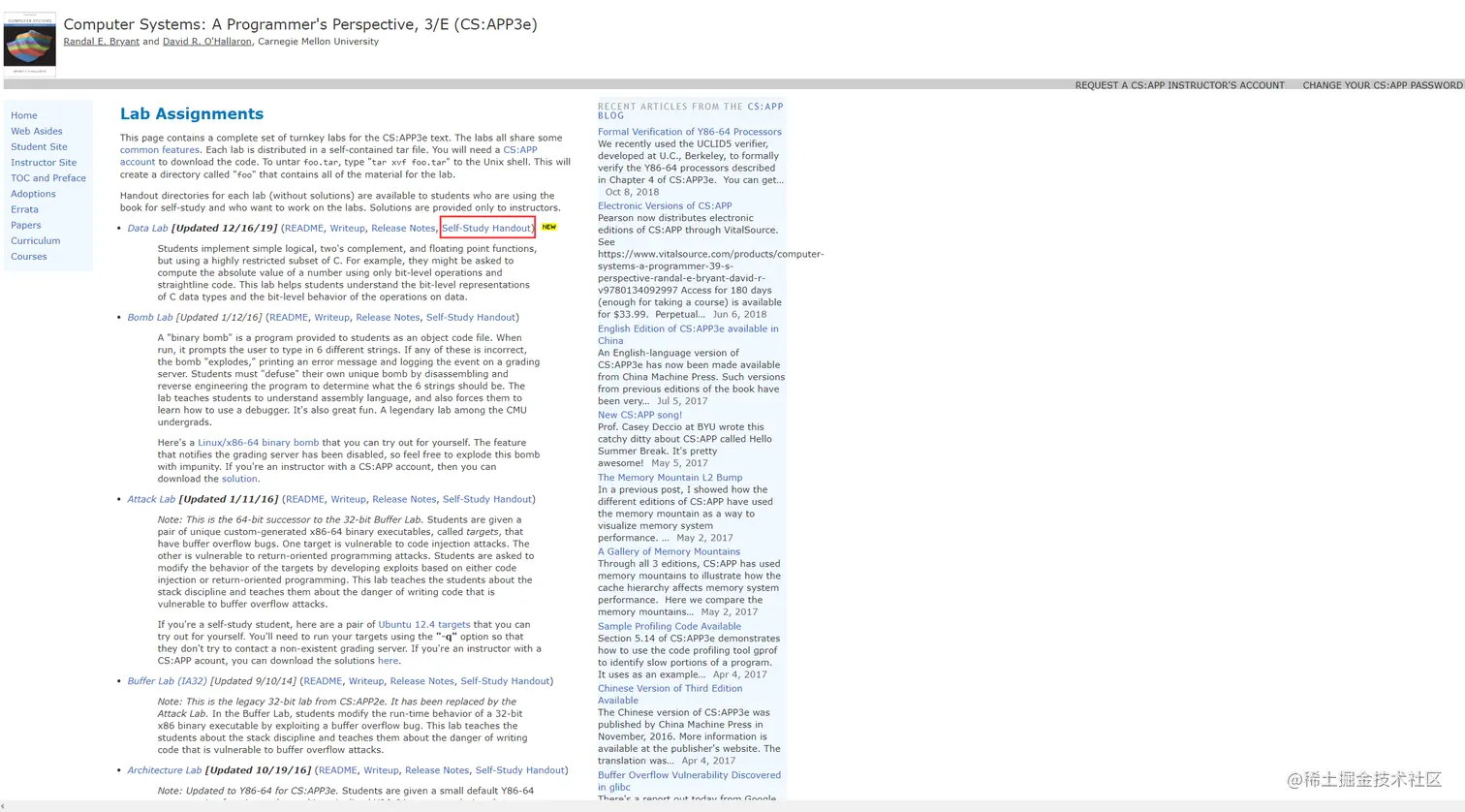Viewport: 1465px width, 812px height.
Task: Open Papers in the sidebar
Action: pyautogui.click(x=26, y=225)
